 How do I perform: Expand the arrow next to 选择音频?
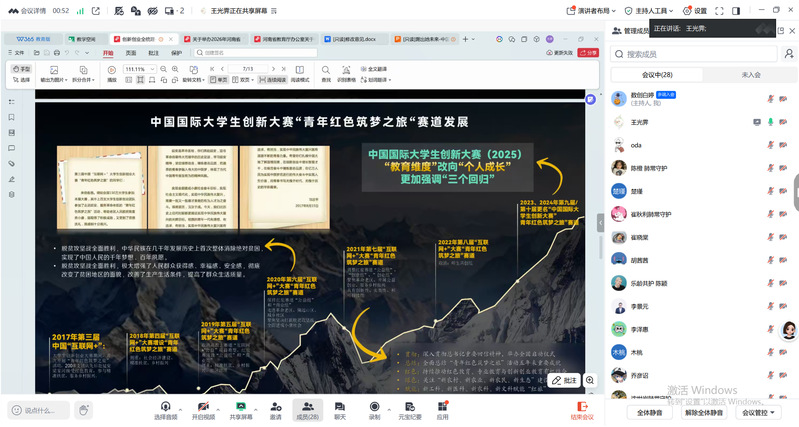coord(180,409)
